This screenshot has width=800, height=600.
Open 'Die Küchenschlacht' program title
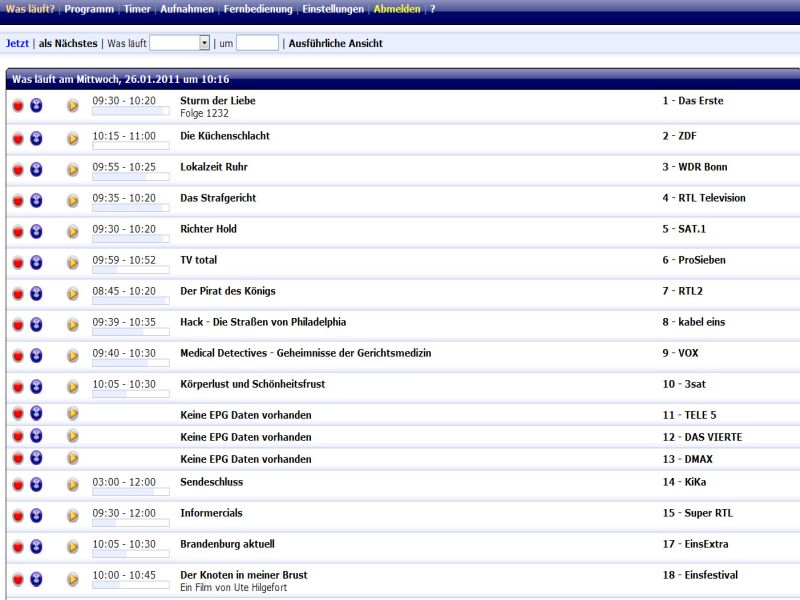pyautogui.click(x=225, y=136)
